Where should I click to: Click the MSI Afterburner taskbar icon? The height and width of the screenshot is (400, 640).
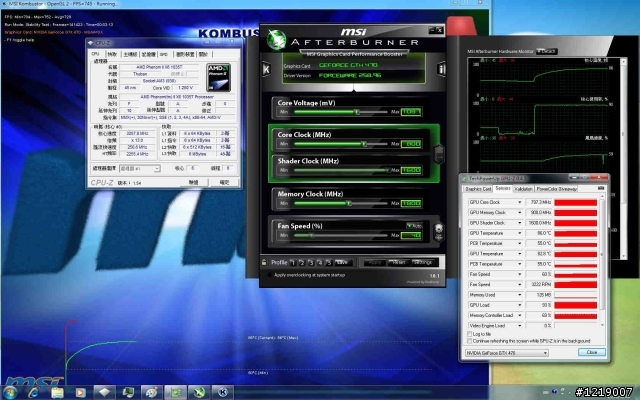[199, 392]
